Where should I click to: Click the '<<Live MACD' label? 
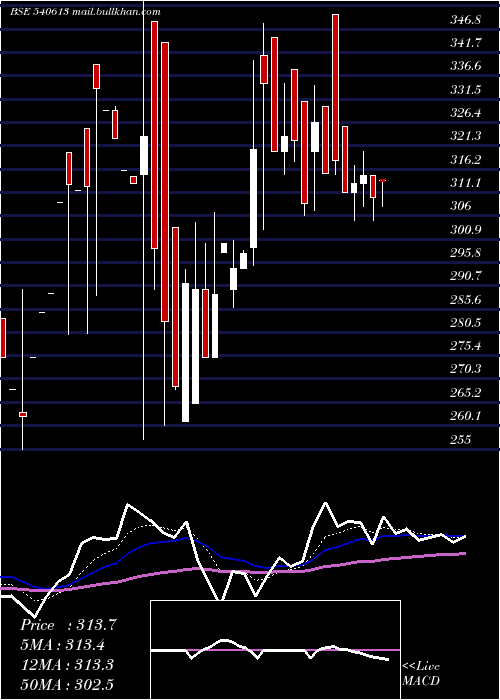(x=421, y=673)
